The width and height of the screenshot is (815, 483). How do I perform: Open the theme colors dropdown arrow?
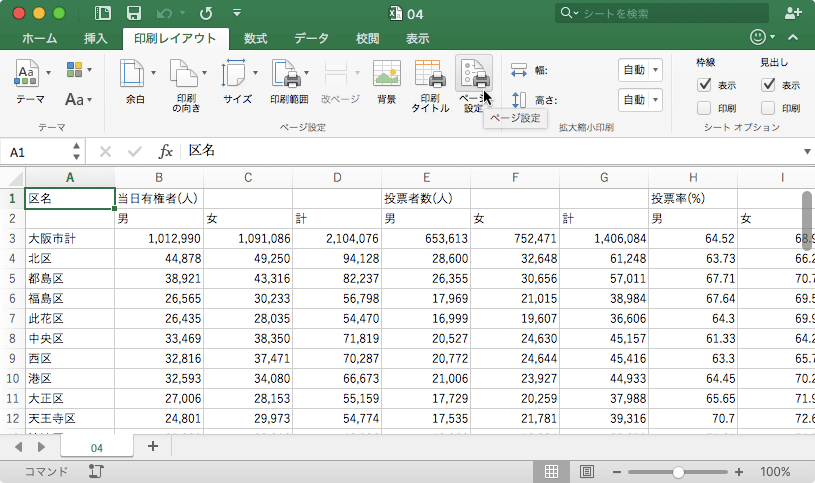tap(89, 70)
